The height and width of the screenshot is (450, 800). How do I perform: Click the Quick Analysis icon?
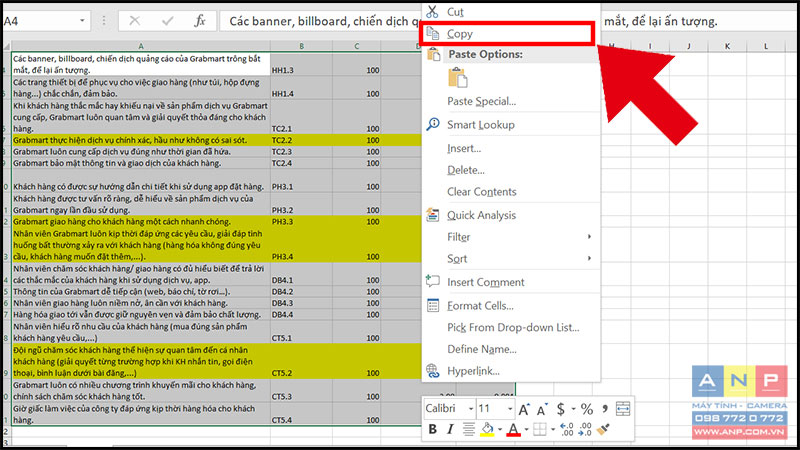tap(433, 215)
